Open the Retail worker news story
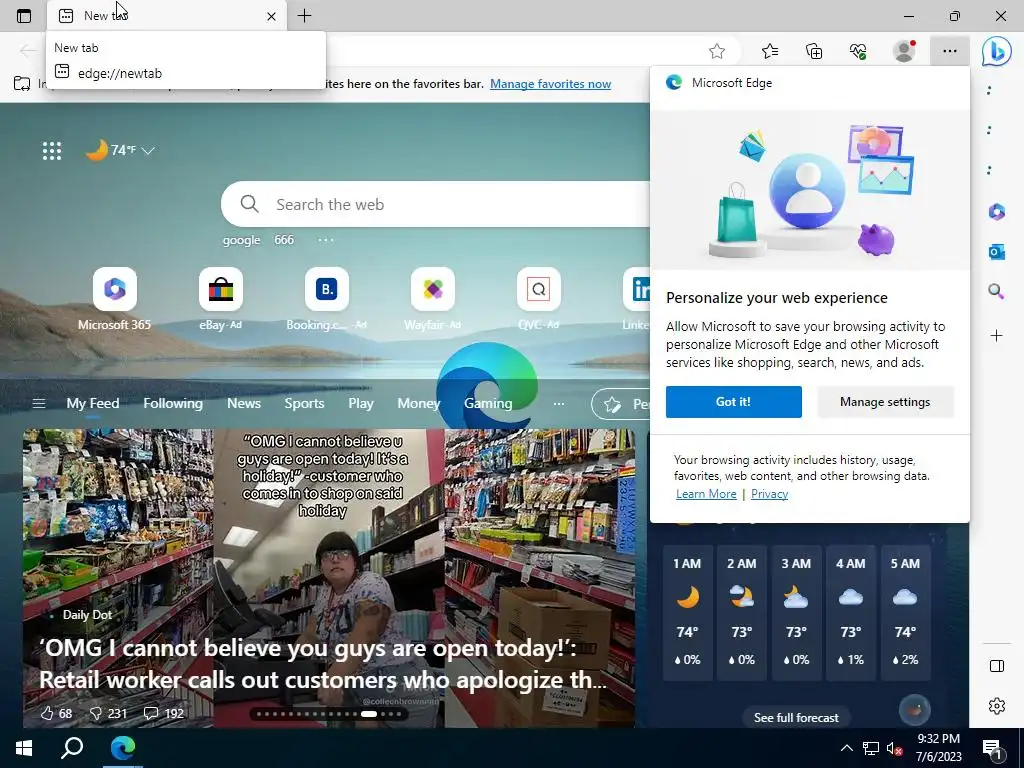 pyautogui.click(x=323, y=664)
